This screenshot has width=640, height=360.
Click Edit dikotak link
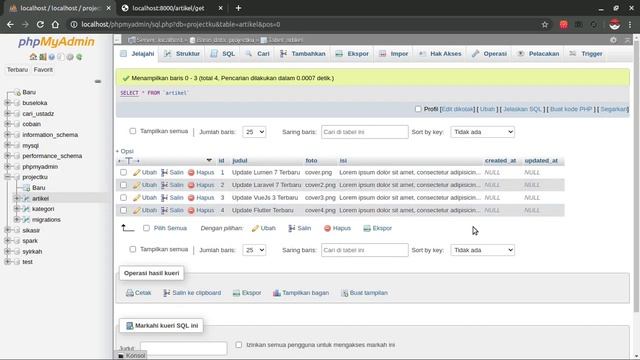(457, 109)
